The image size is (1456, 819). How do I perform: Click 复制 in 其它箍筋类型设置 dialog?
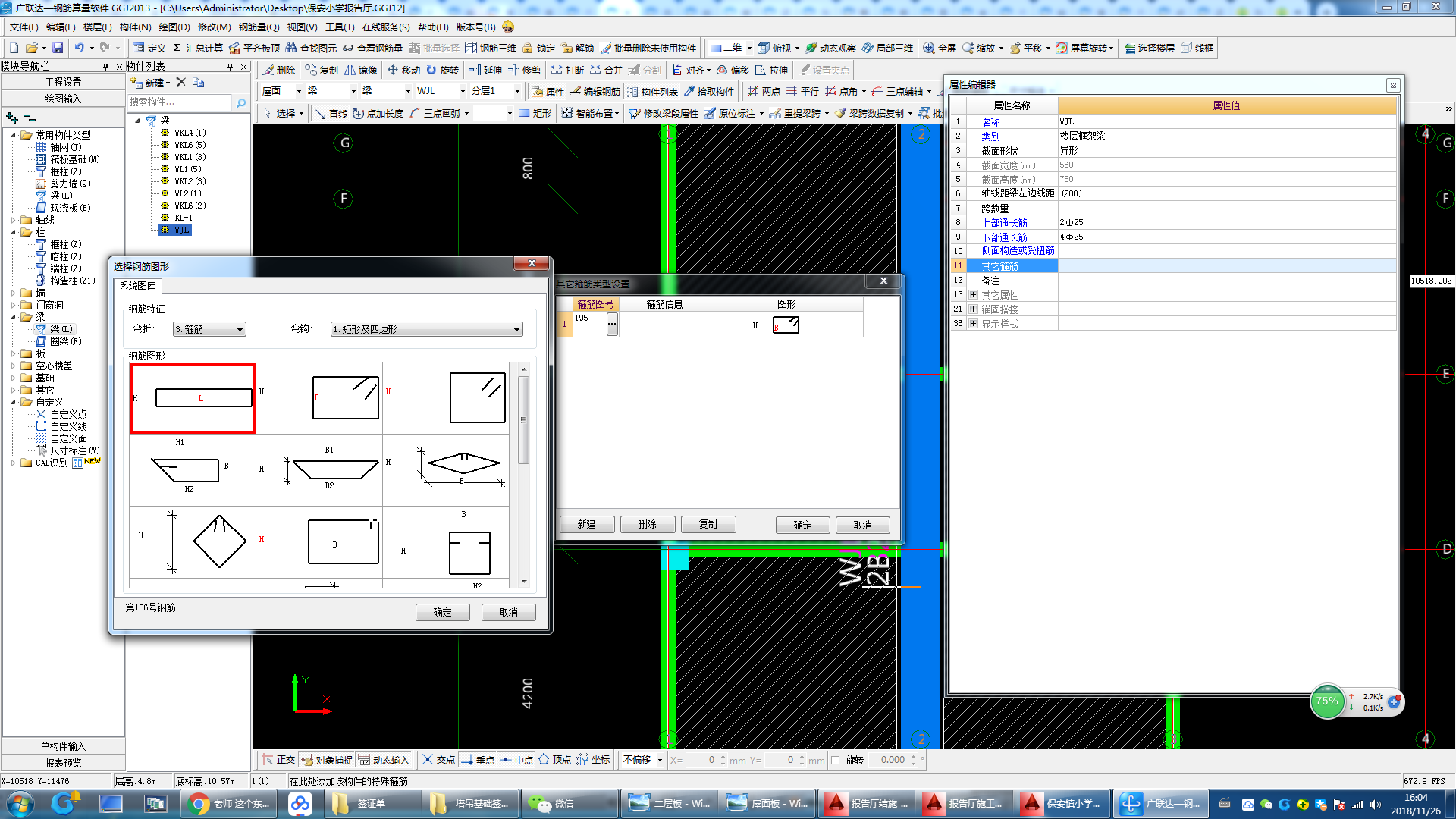(x=708, y=524)
